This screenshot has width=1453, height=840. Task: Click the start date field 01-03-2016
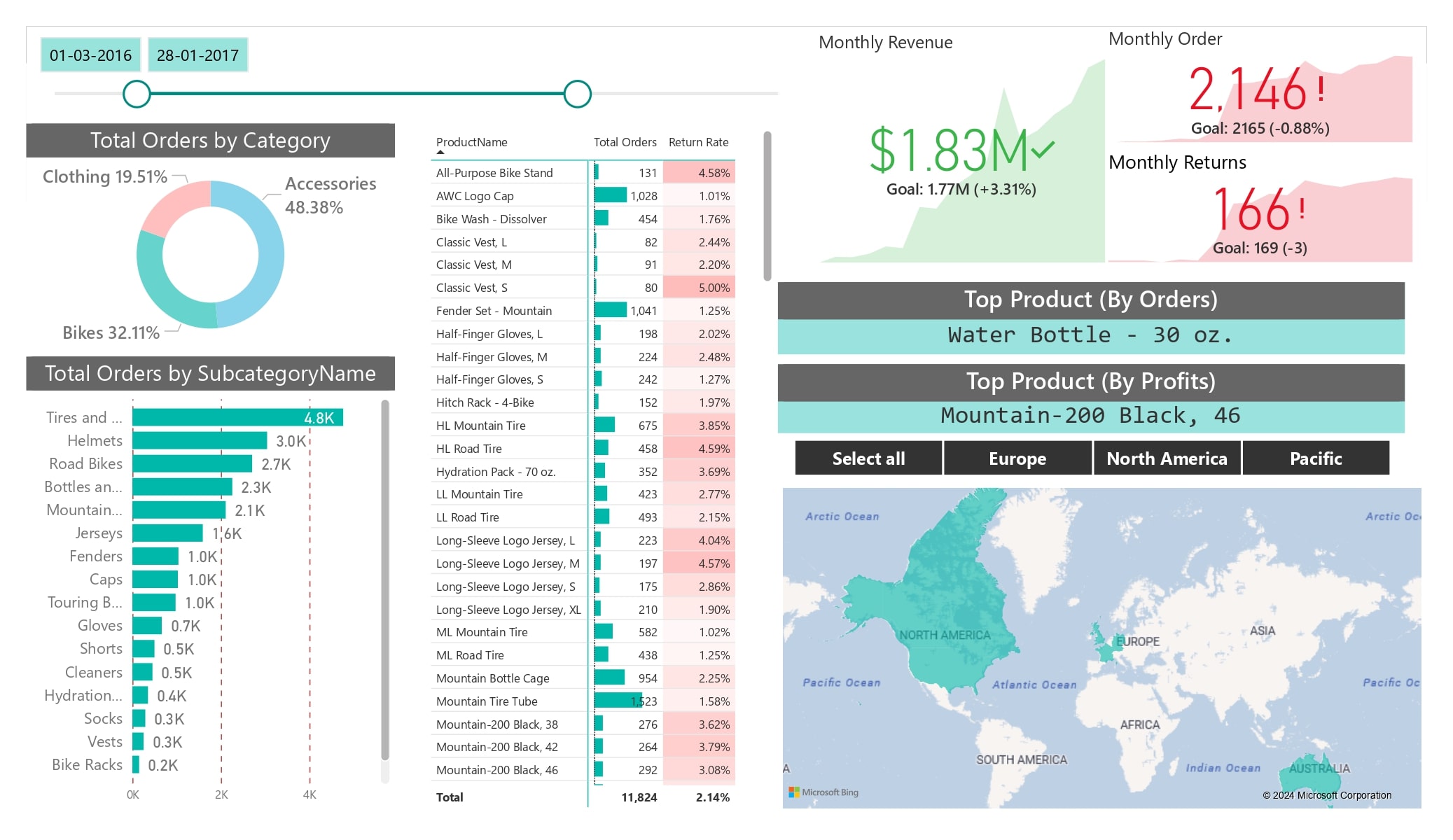point(90,55)
